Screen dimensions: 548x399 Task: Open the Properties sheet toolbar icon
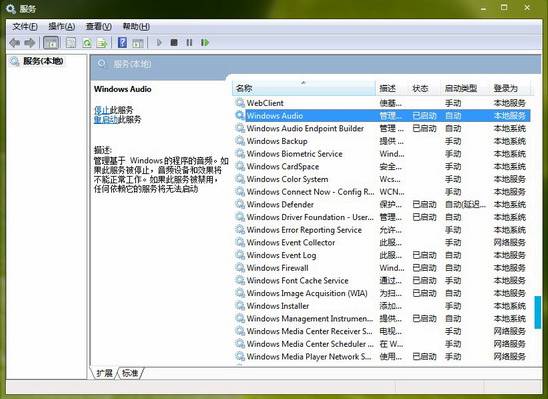(71, 43)
